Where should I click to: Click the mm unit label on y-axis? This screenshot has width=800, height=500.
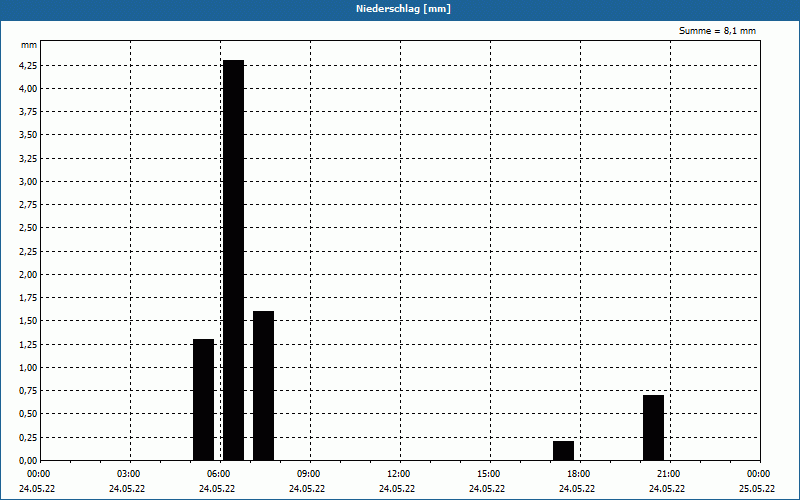pyautogui.click(x=29, y=45)
